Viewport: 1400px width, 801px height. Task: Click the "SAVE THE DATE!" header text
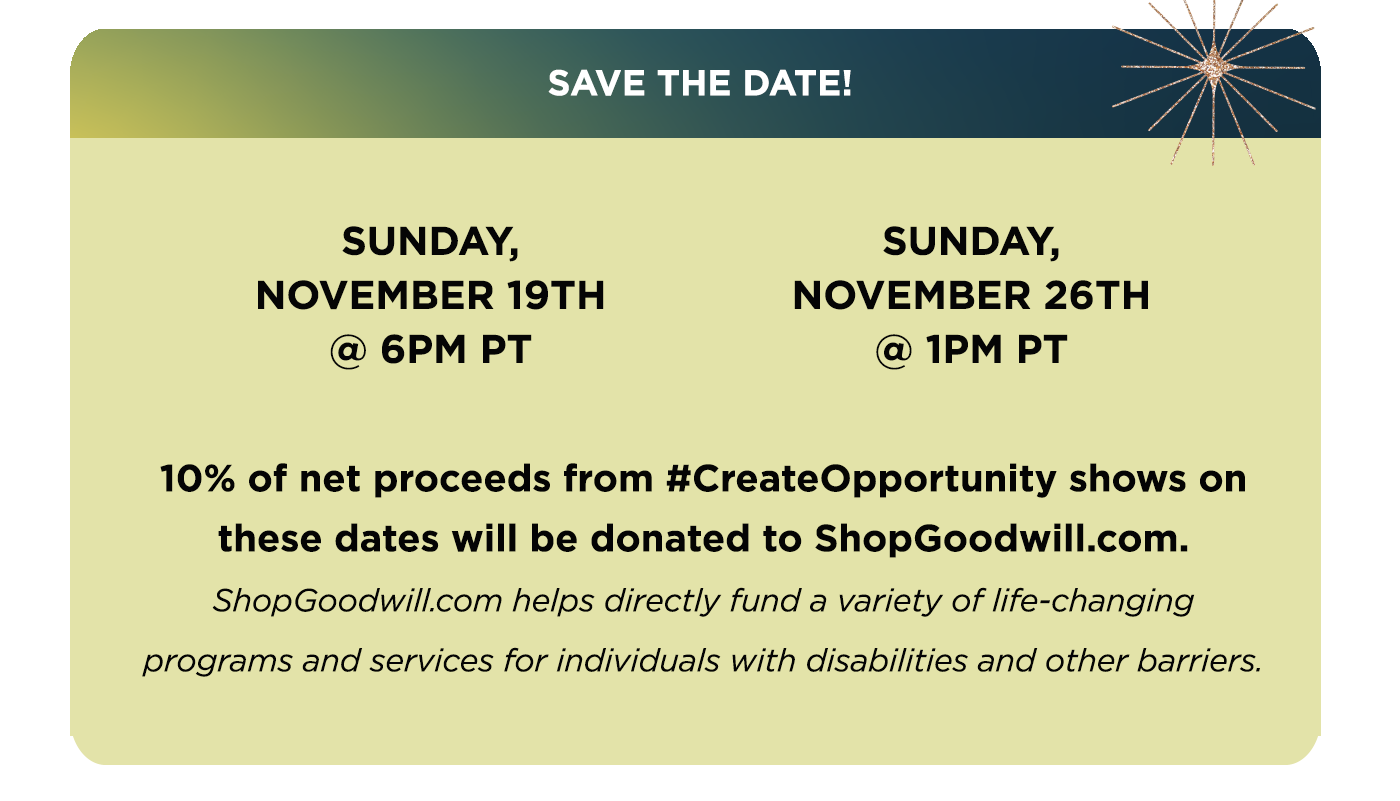pyautogui.click(x=700, y=84)
